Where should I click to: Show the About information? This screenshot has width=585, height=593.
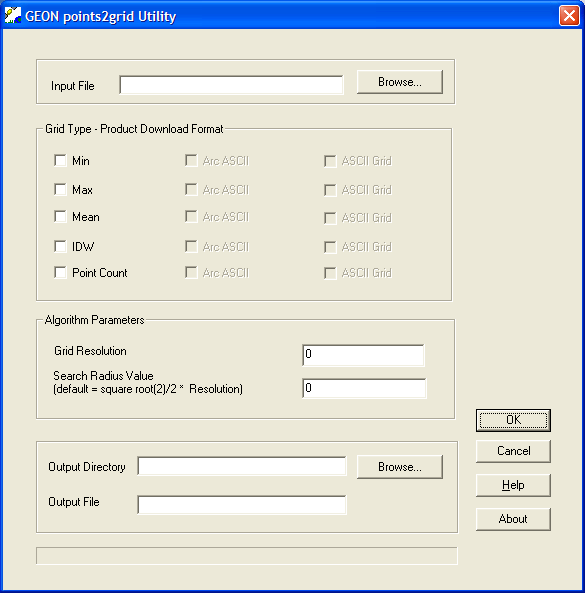[x=513, y=519]
